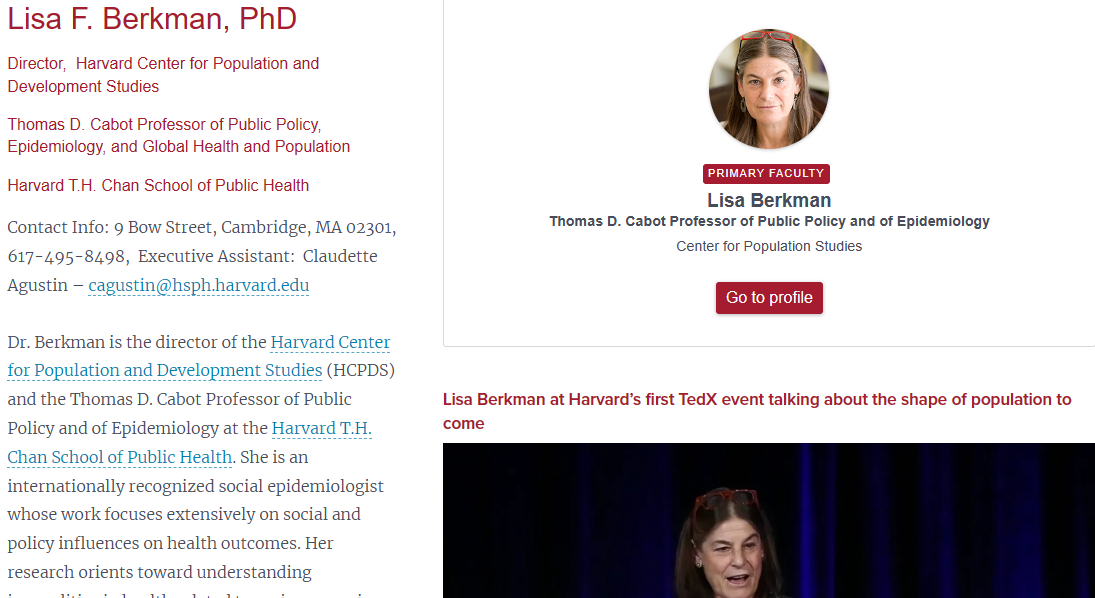Image resolution: width=1095 pixels, height=598 pixels.
Task: Click the (HCPDS) abbreviation in the bio
Action: pyautogui.click(x=361, y=370)
